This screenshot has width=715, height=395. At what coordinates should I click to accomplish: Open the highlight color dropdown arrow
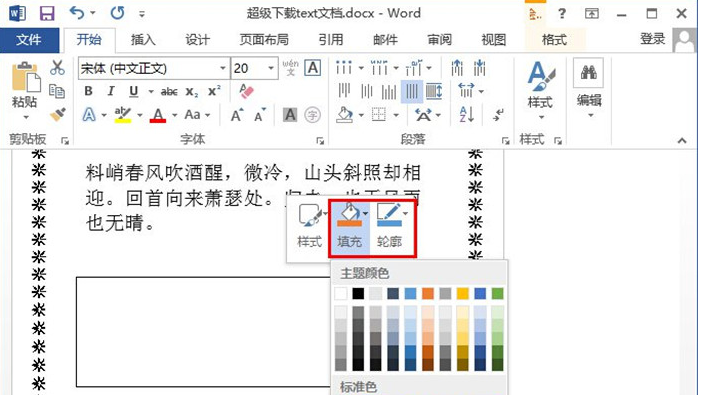140,115
